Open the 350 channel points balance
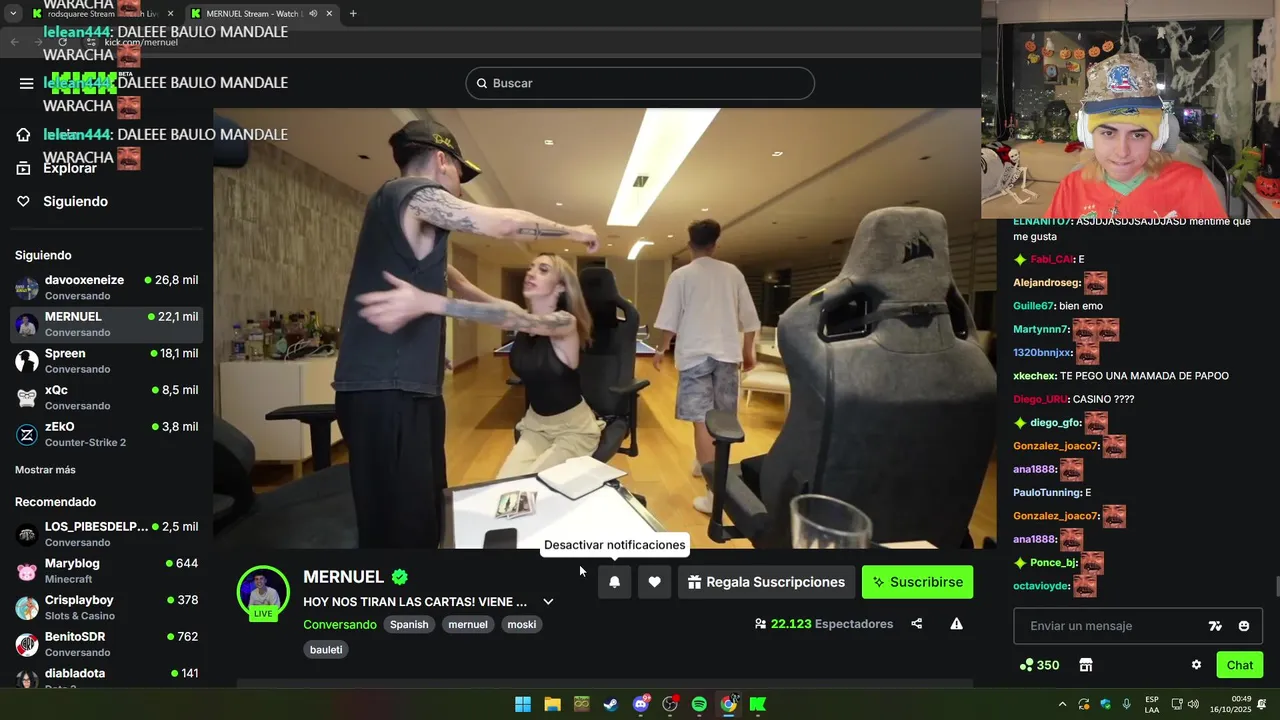This screenshot has height=720, width=1280. point(1039,665)
